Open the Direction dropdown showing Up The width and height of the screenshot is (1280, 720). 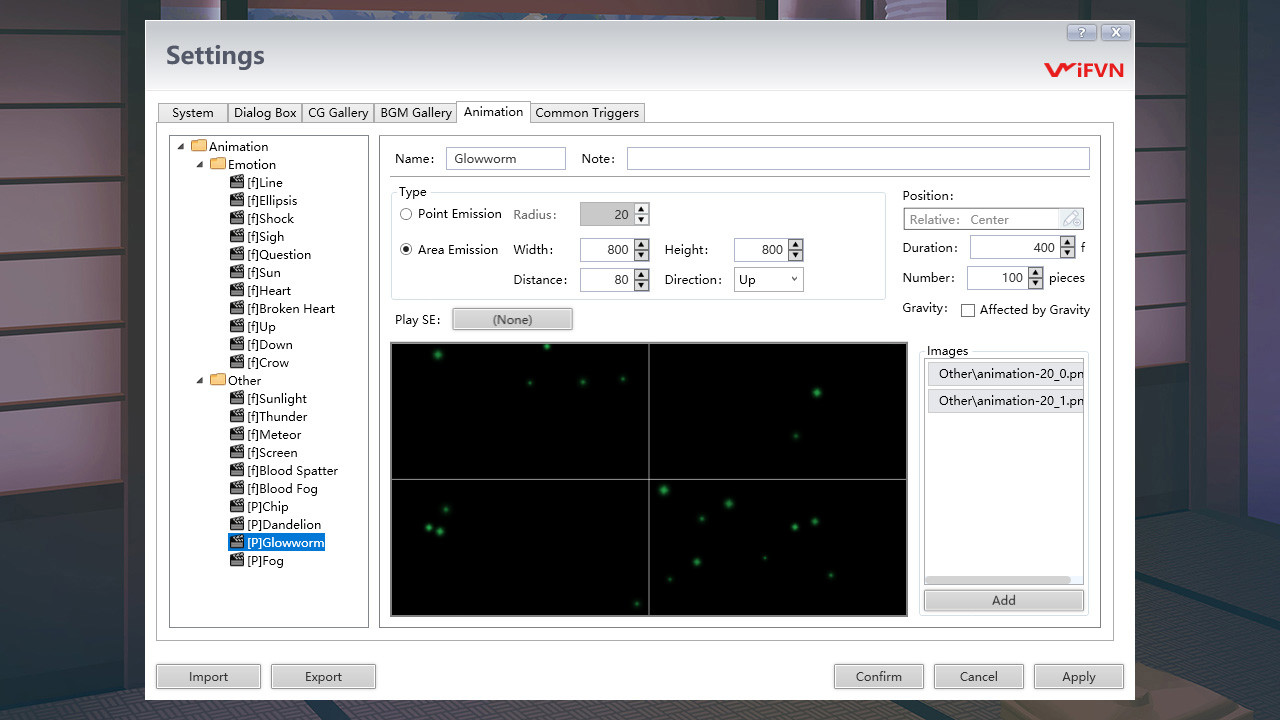768,279
